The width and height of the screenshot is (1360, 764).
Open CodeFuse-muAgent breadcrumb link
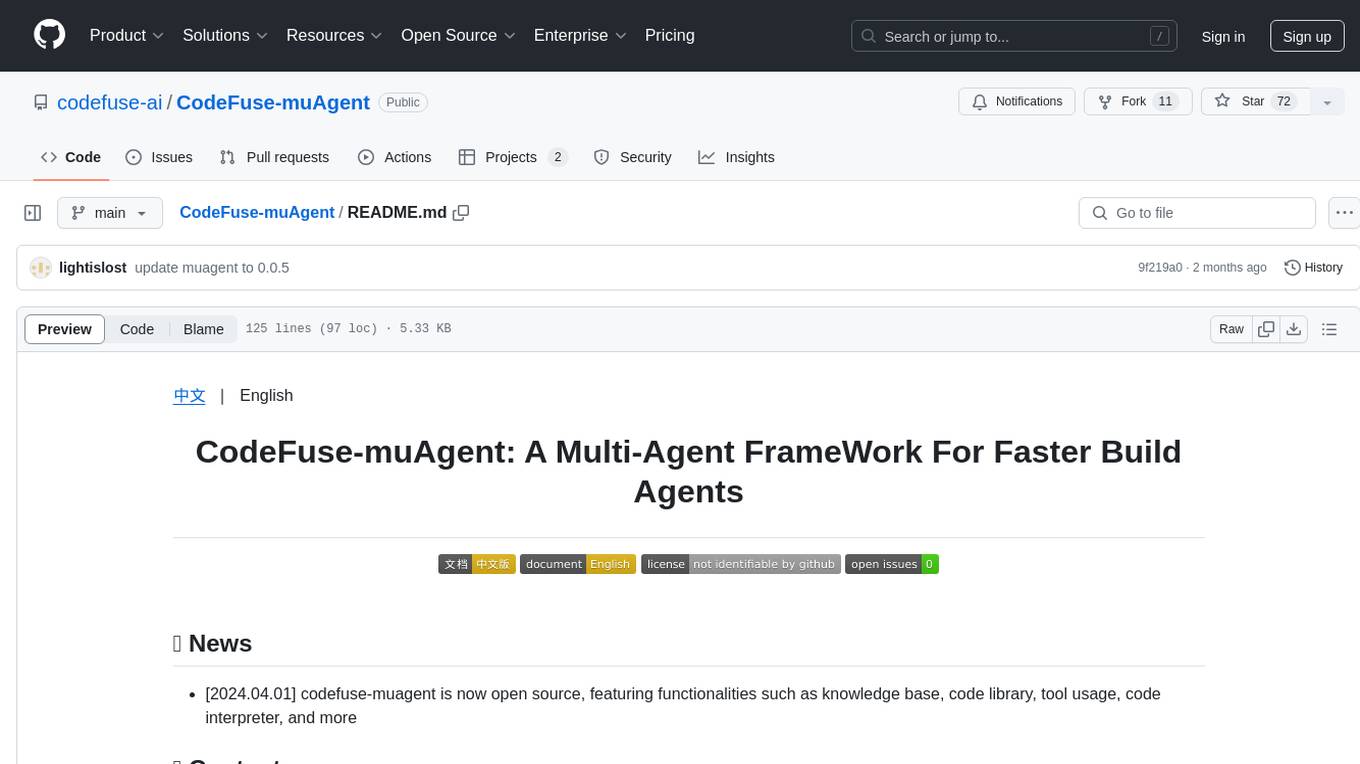(x=257, y=213)
